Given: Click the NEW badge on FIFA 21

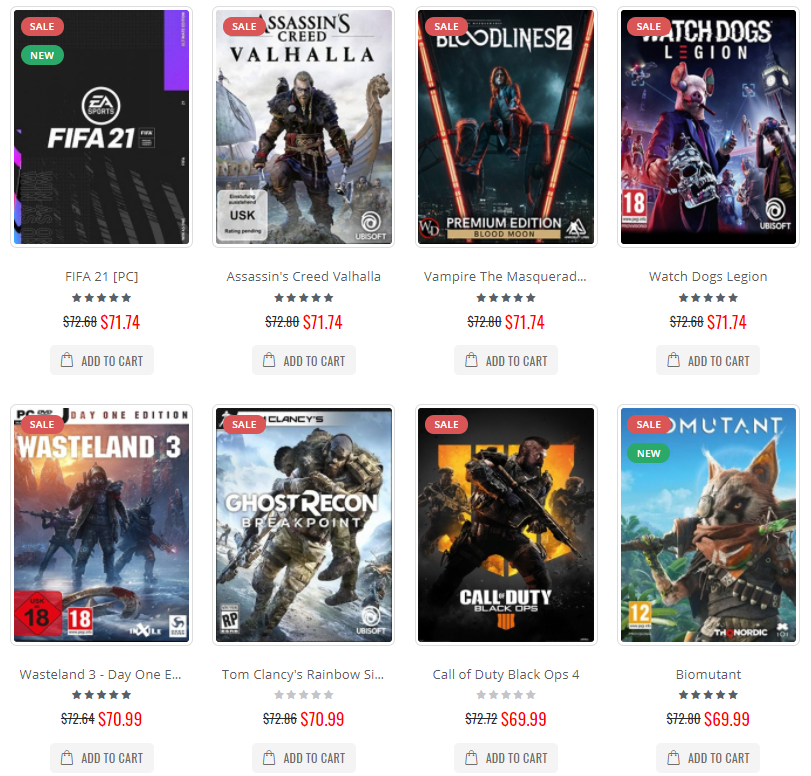Looking at the screenshot, I should click(42, 55).
